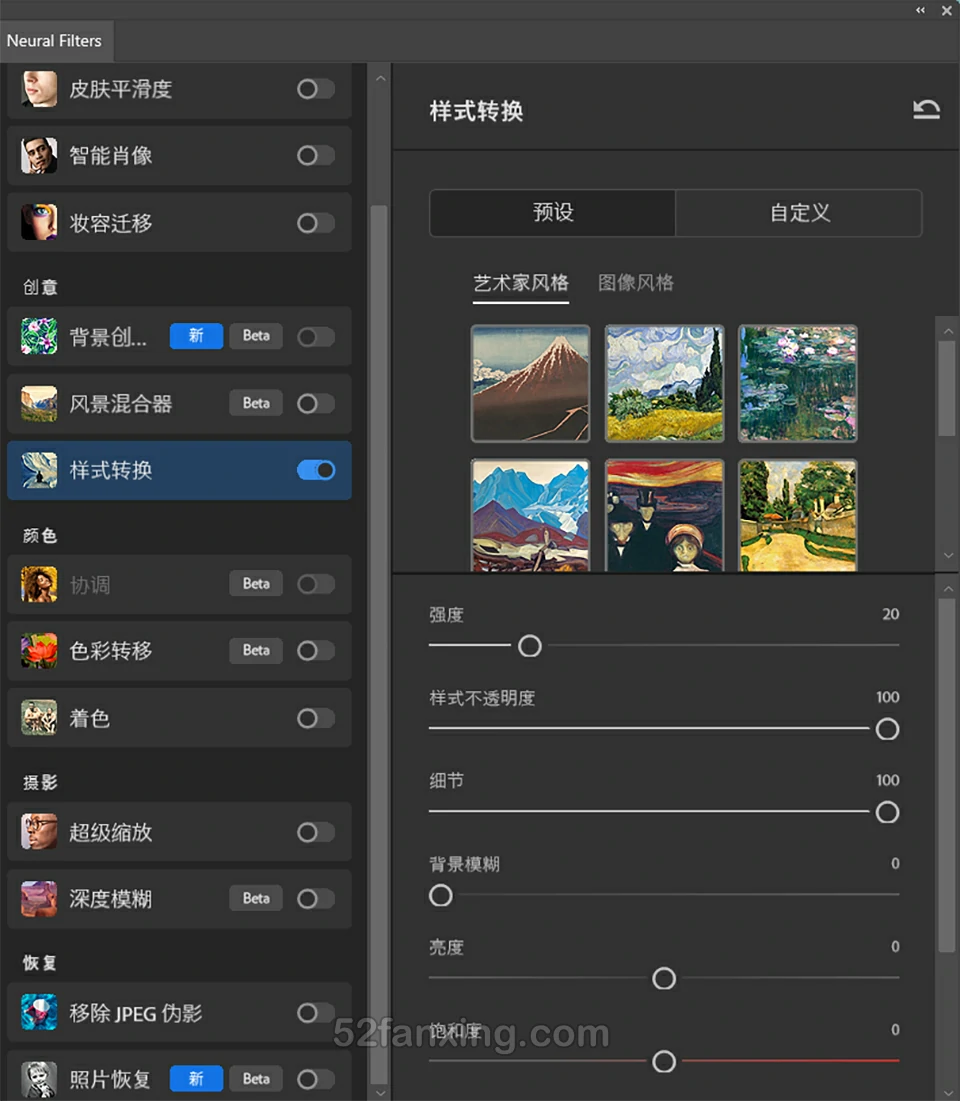Click the filter list scroll-up arrow

point(380,79)
